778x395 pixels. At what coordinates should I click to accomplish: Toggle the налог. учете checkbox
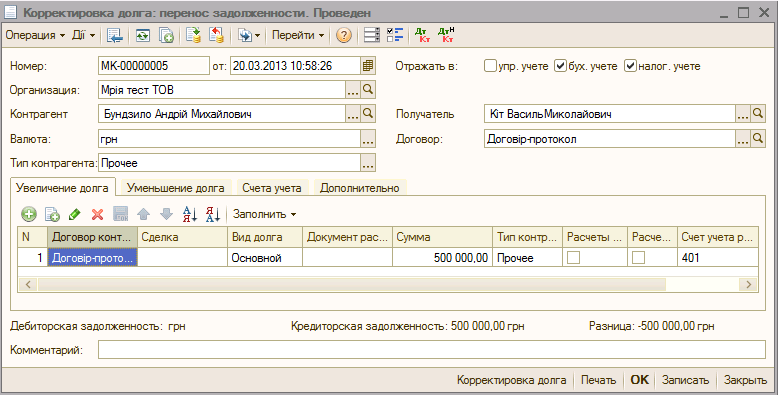pos(630,66)
